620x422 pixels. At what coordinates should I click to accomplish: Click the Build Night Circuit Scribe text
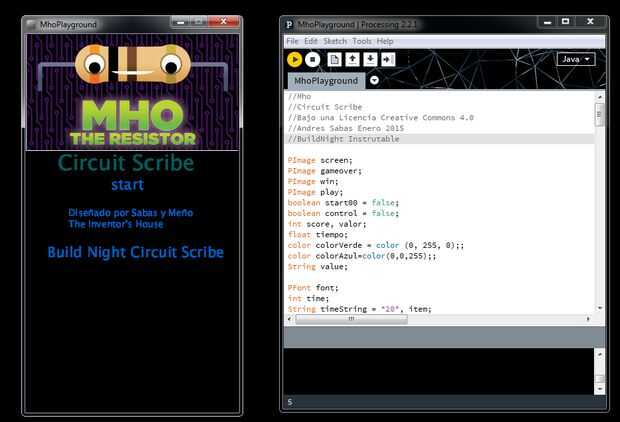click(136, 252)
